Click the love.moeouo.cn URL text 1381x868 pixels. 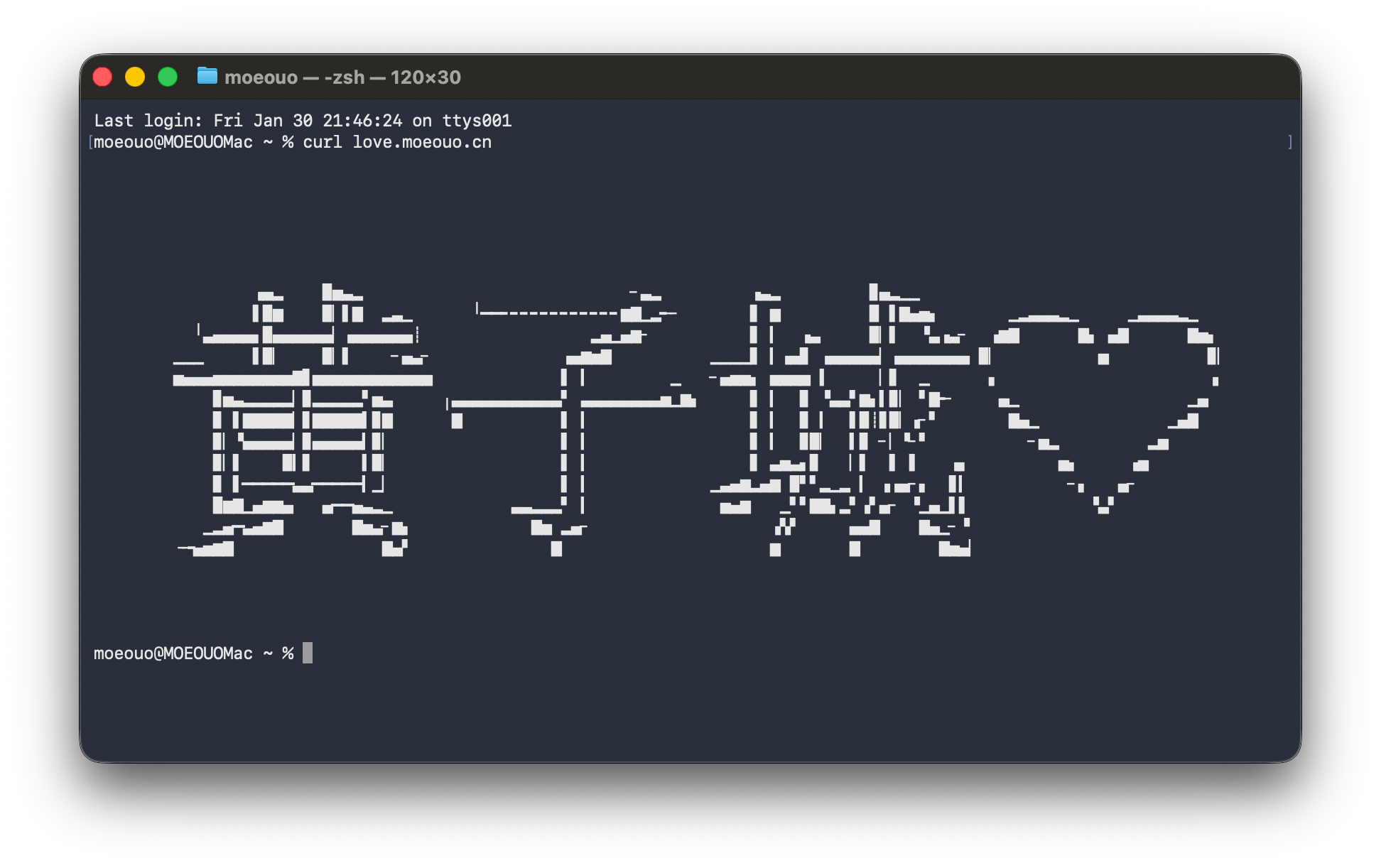click(422, 142)
